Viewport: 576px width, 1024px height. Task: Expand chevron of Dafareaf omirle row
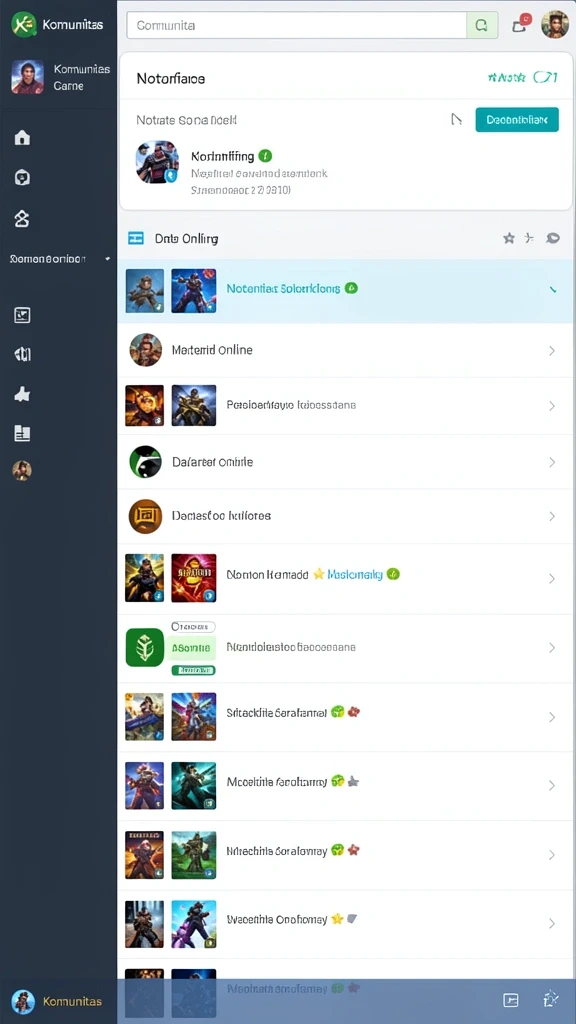point(552,462)
